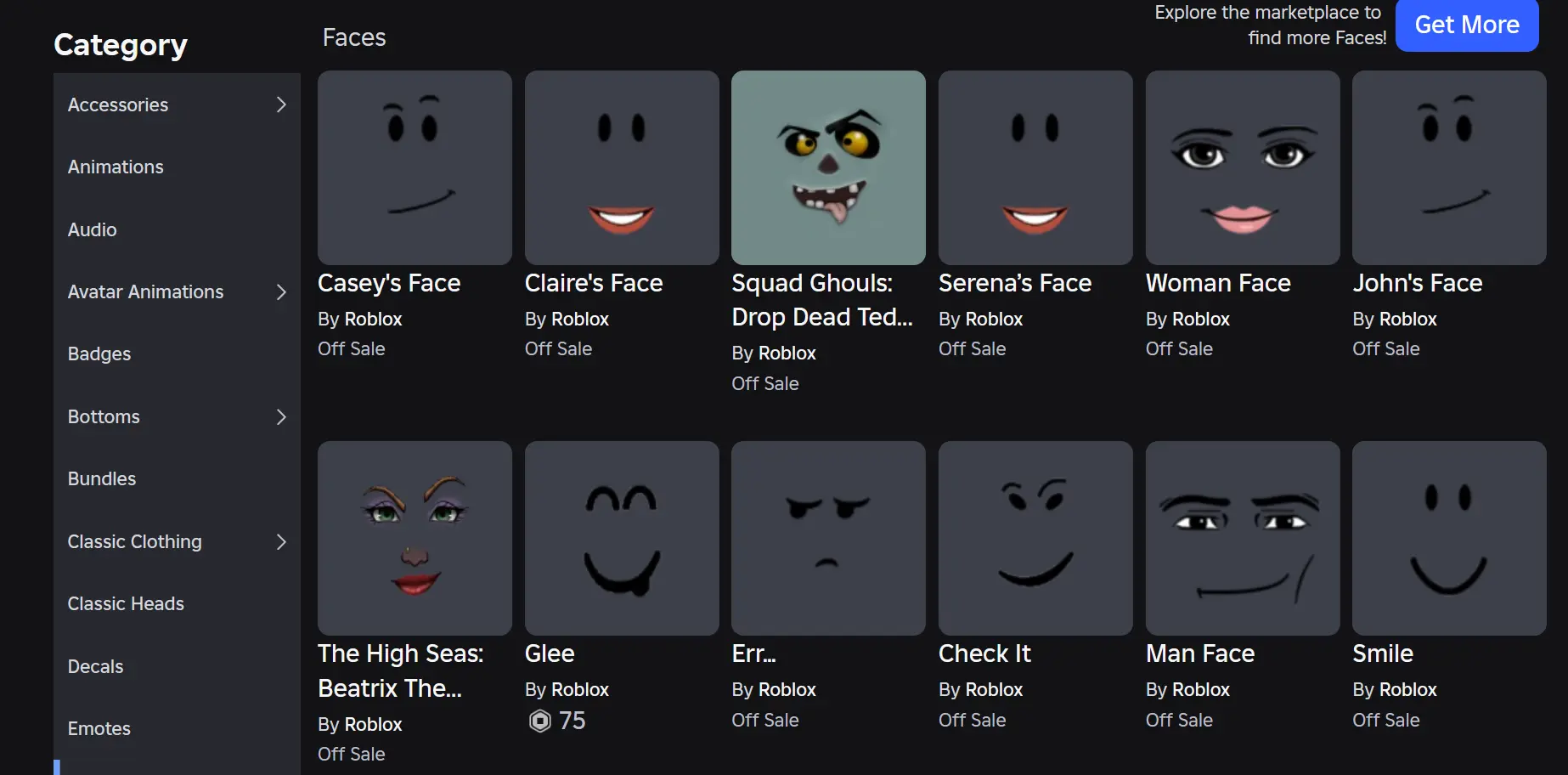Click the Smile title link
Screen dimensions: 1568x775
1383,653
